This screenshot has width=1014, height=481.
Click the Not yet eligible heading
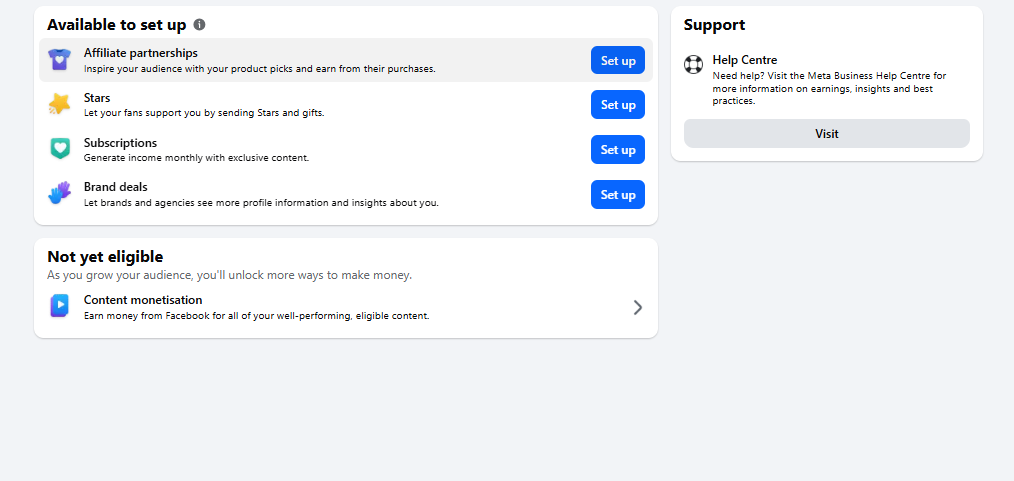105,257
